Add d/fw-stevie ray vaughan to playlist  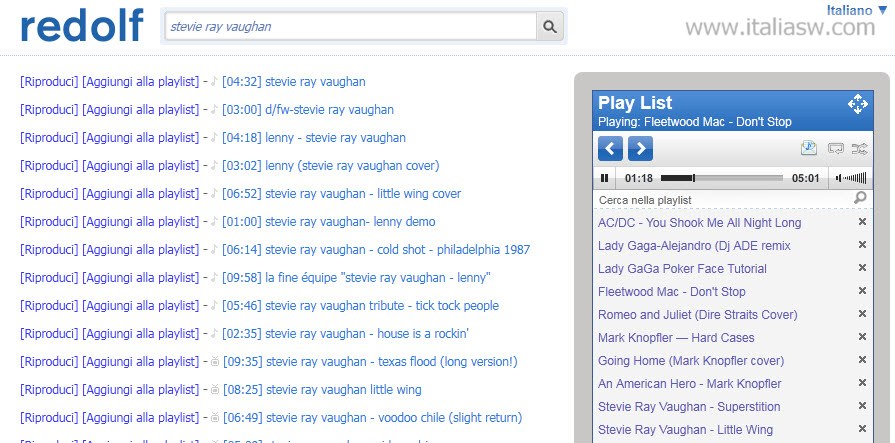coord(140,110)
